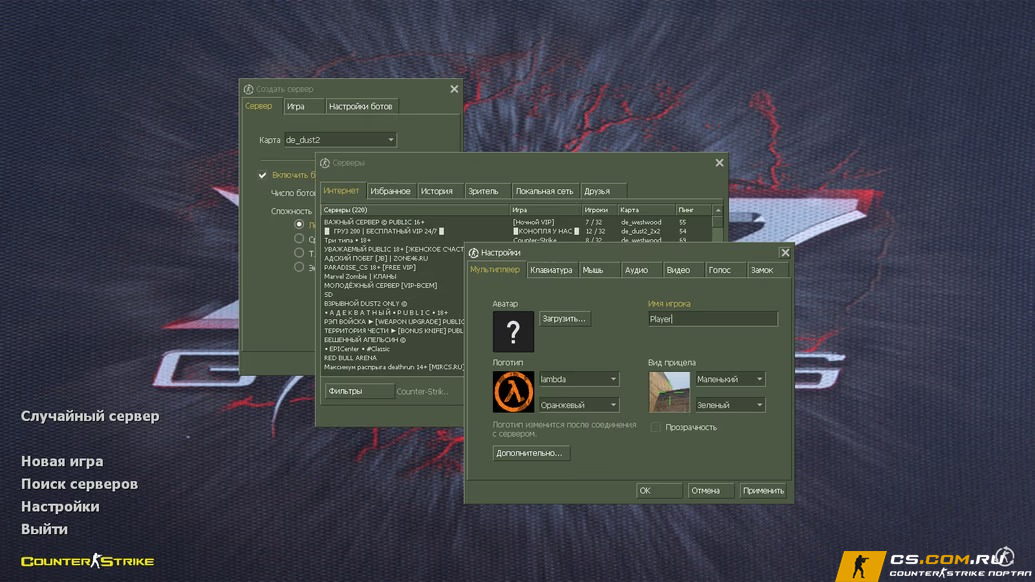This screenshot has width=1035, height=582.
Task: Expand the Оранжевый logo color dropdown
Action: pyautogui.click(x=578, y=405)
